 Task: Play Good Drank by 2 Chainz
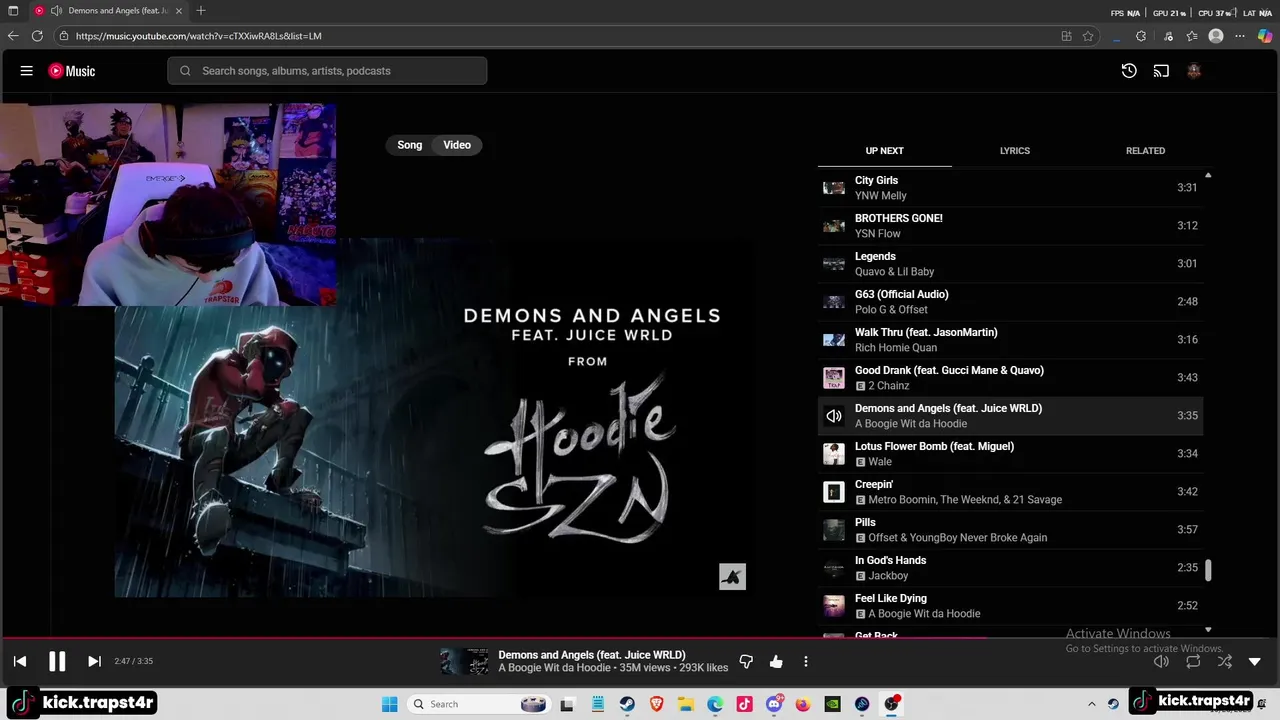tap(1010, 378)
